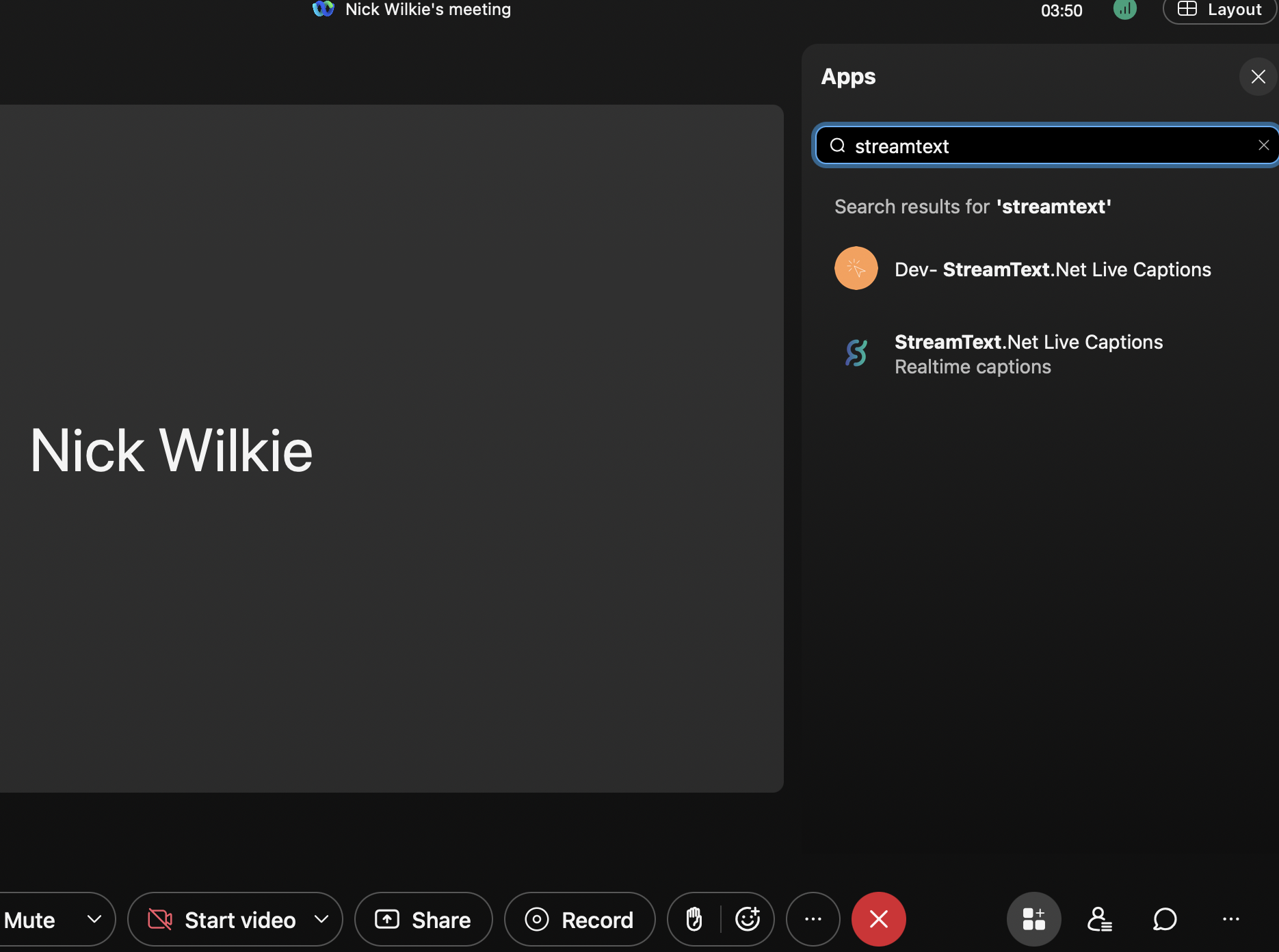Image resolution: width=1279 pixels, height=952 pixels.
Task: Toggle Start video
Action: click(x=223, y=919)
